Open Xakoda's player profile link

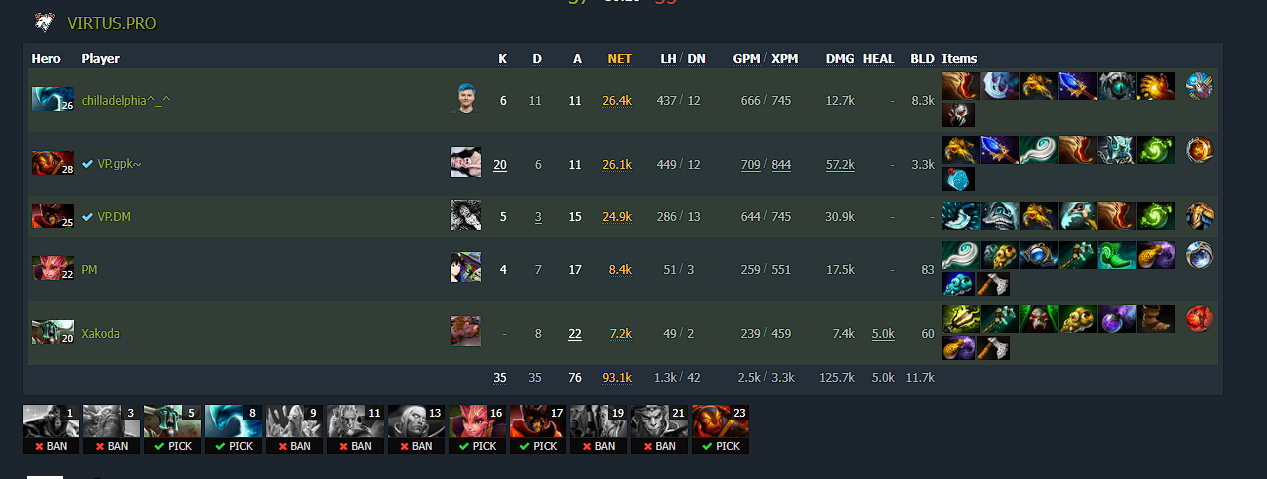point(100,333)
